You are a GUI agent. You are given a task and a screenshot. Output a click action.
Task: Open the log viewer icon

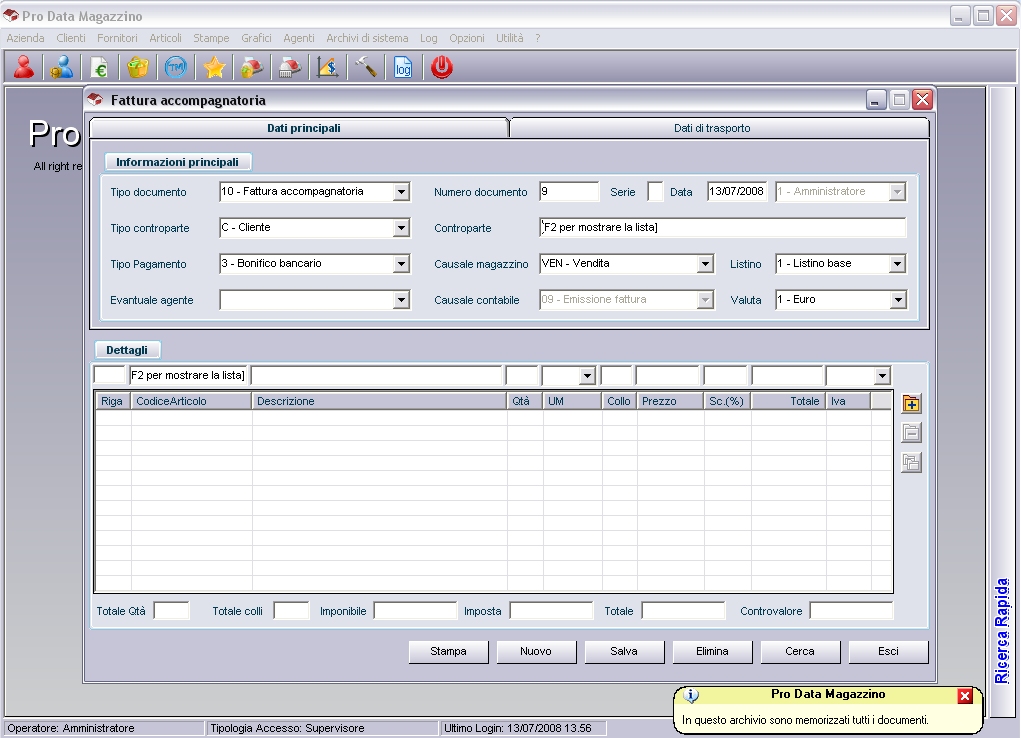(403, 68)
